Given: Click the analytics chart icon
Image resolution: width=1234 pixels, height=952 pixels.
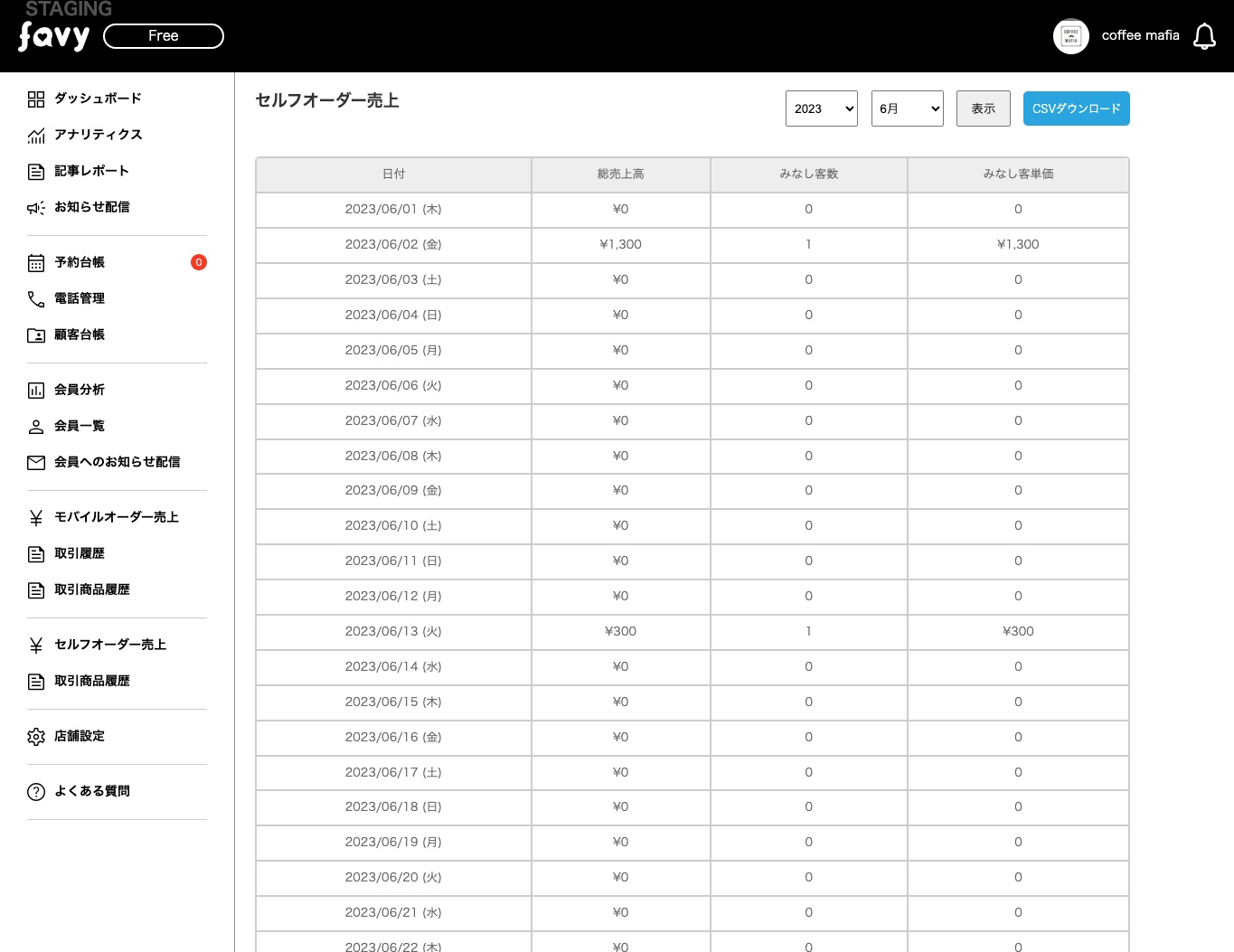Looking at the screenshot, I should (x=36, y=136).
